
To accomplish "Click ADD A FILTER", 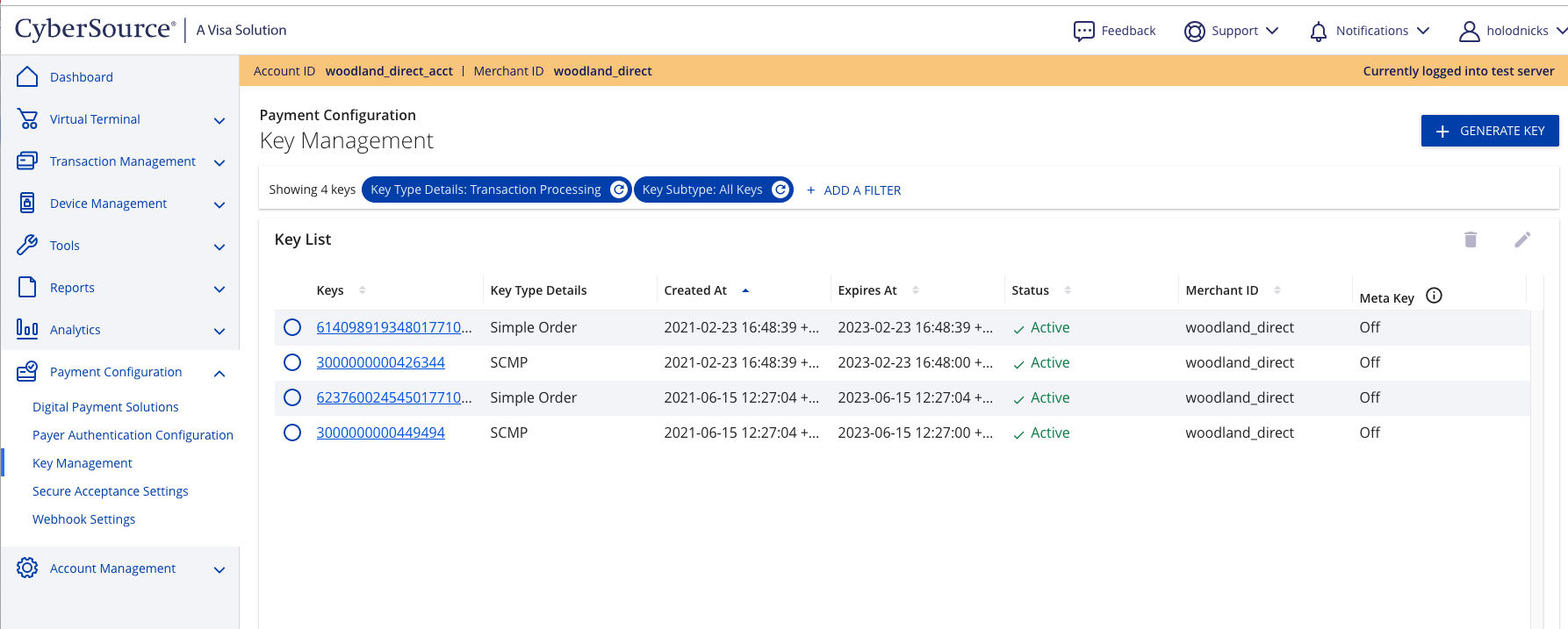I will [x=853, y=190].
